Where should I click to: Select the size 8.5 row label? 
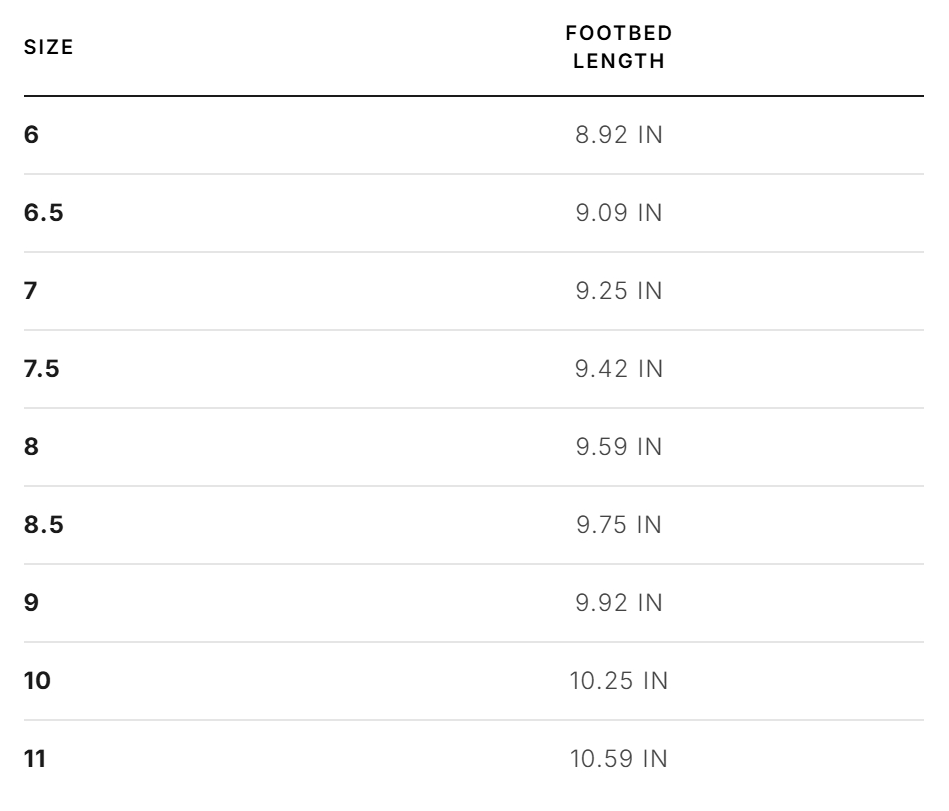[44, 525]
